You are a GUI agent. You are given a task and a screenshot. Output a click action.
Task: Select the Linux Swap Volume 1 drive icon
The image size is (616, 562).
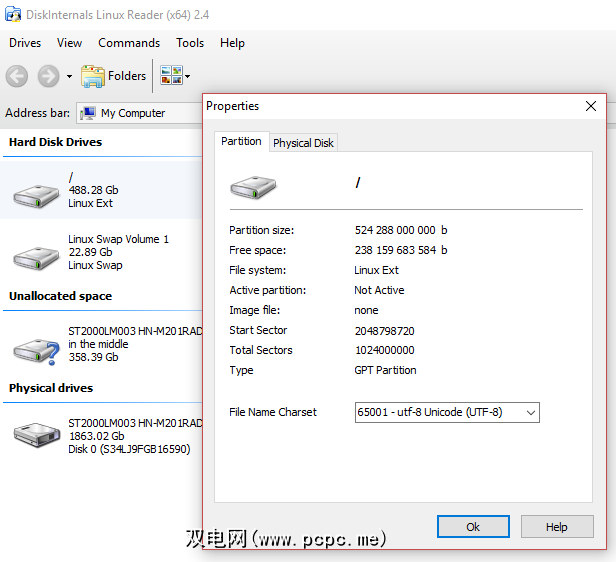coord(36,258)
